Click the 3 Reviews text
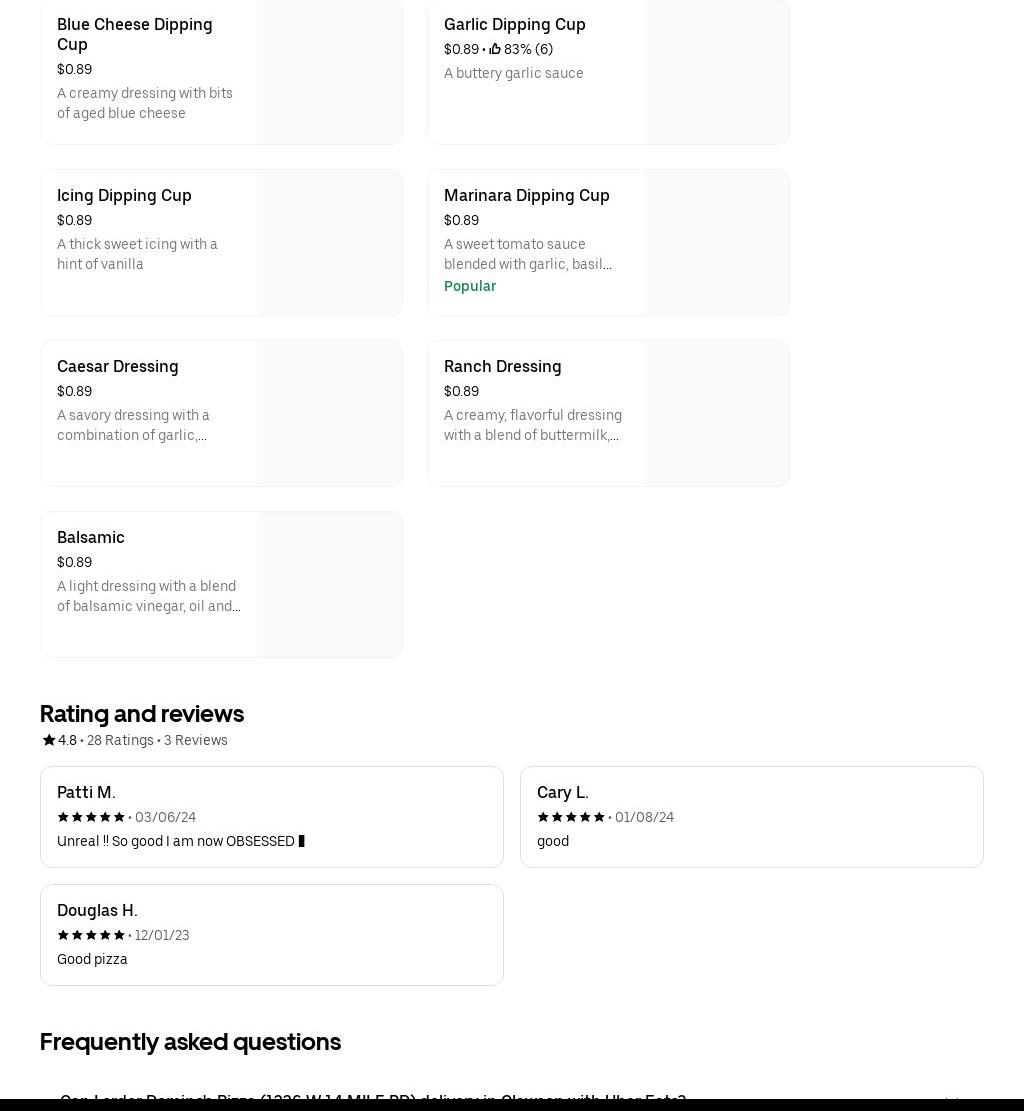The width and height of the screenshot is (1024, 1111). 196,740
